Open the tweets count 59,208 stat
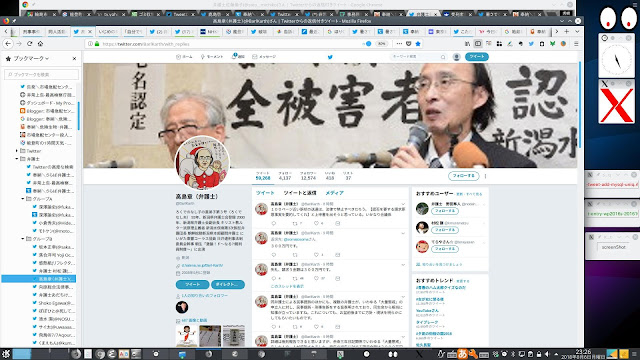This screenshot has width=640, height=360. point(263,176)
